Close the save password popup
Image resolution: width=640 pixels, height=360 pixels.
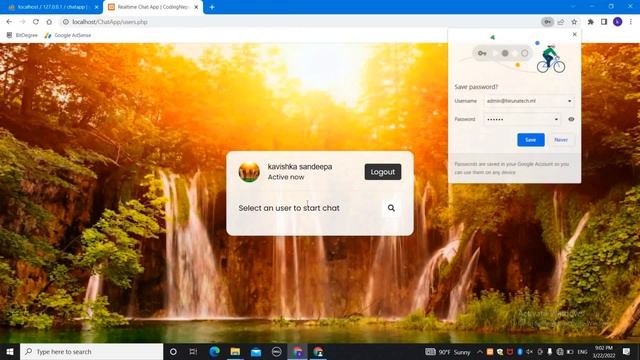pos(575,34)
